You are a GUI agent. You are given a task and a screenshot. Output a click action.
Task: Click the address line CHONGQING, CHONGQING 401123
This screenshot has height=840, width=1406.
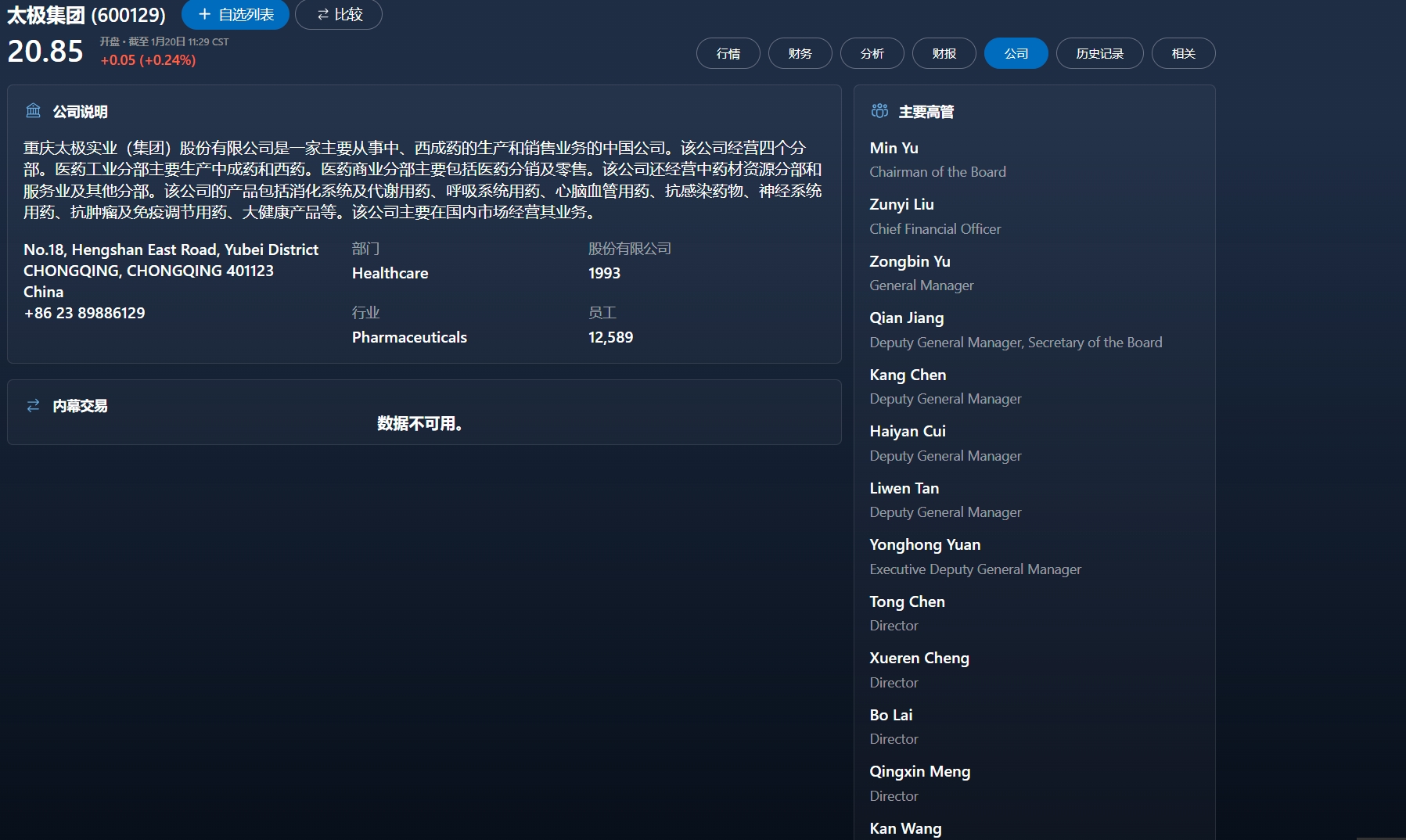click(149, 271)
